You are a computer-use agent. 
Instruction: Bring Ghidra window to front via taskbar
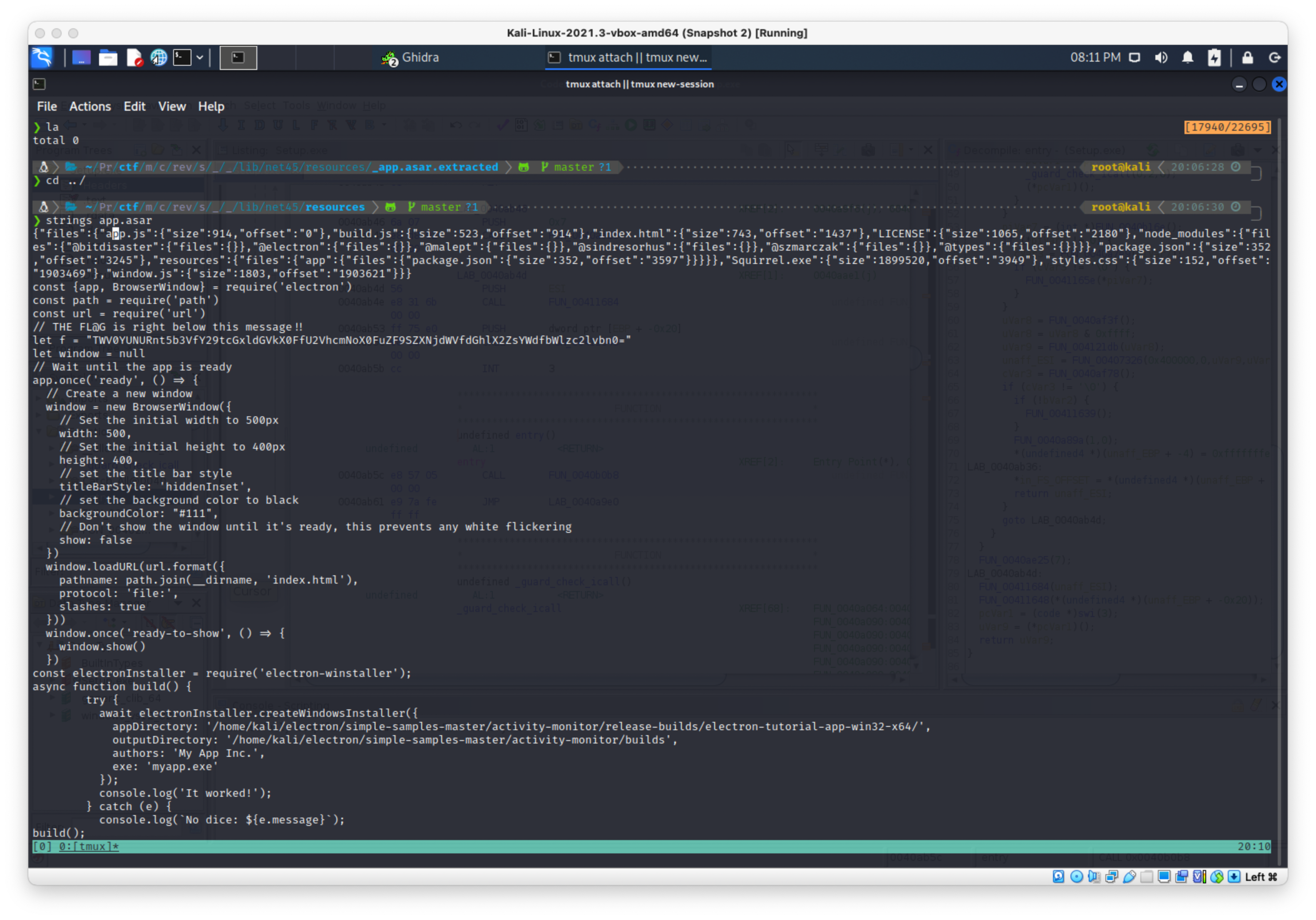[410, 57]
